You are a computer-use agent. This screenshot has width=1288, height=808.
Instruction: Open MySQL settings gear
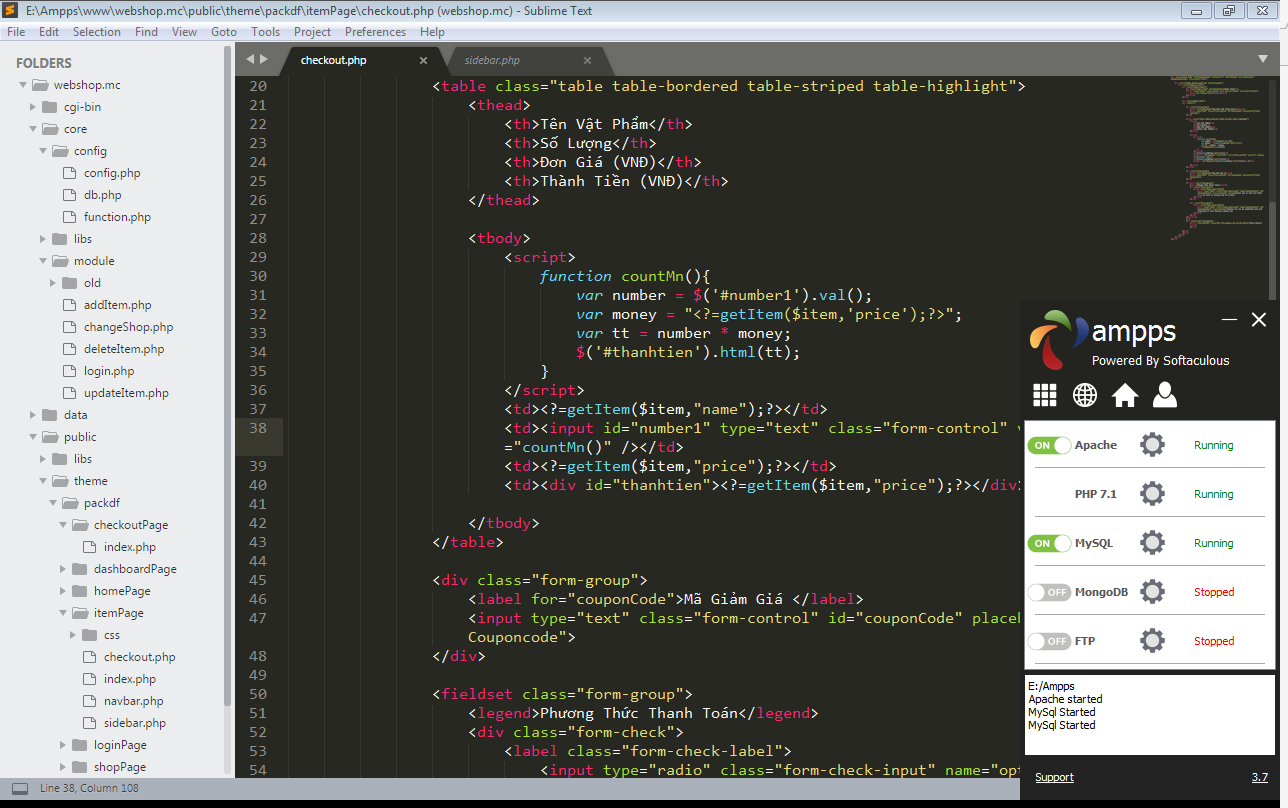coord(1152,543)
